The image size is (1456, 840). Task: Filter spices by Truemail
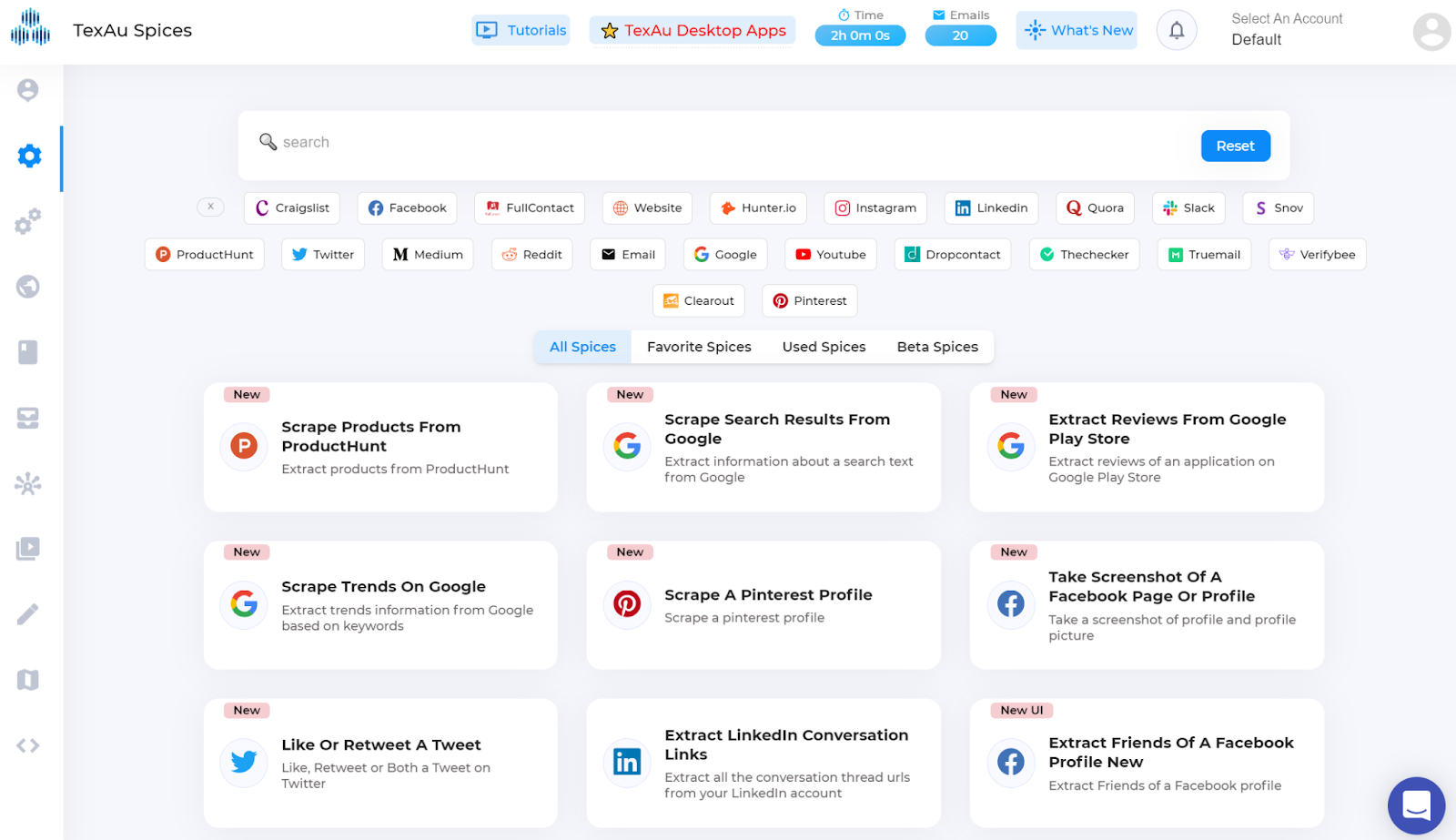tap(1204, 254)
